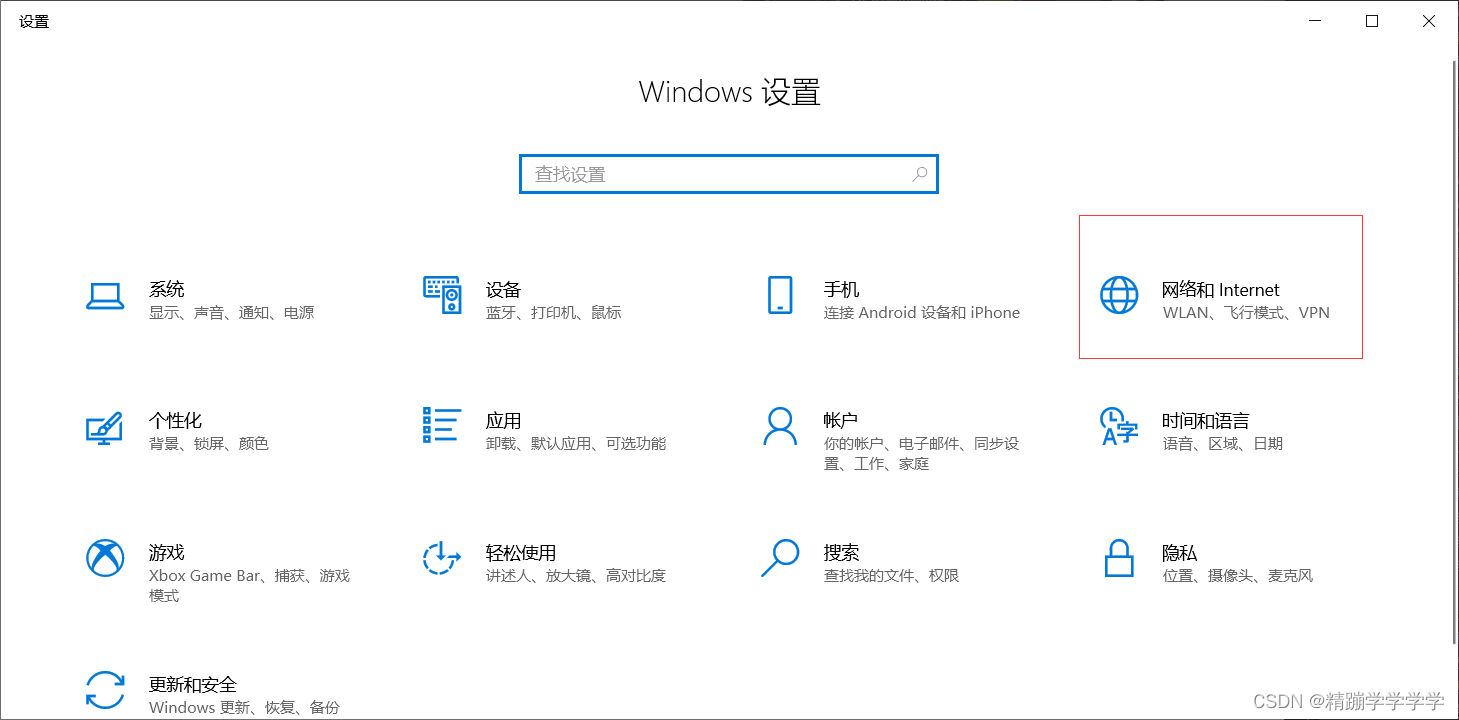Open the Devices keyboard-and-speaker icon

[x=442, y=295]
